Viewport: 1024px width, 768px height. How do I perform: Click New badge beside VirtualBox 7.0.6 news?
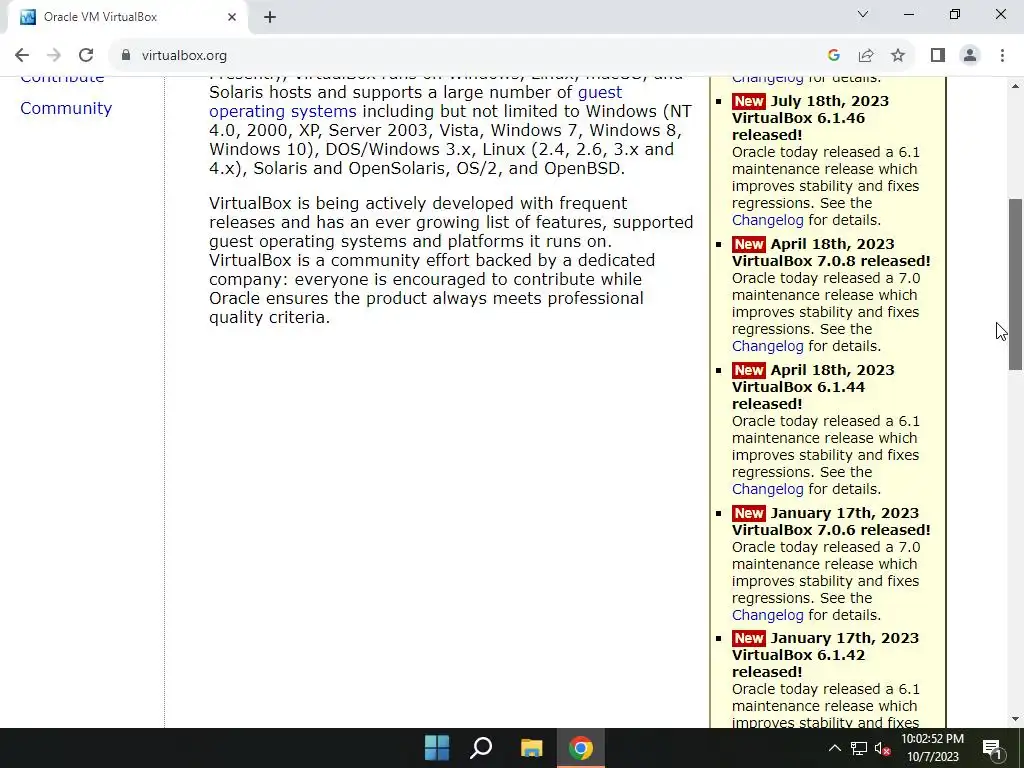coord(748,513)
